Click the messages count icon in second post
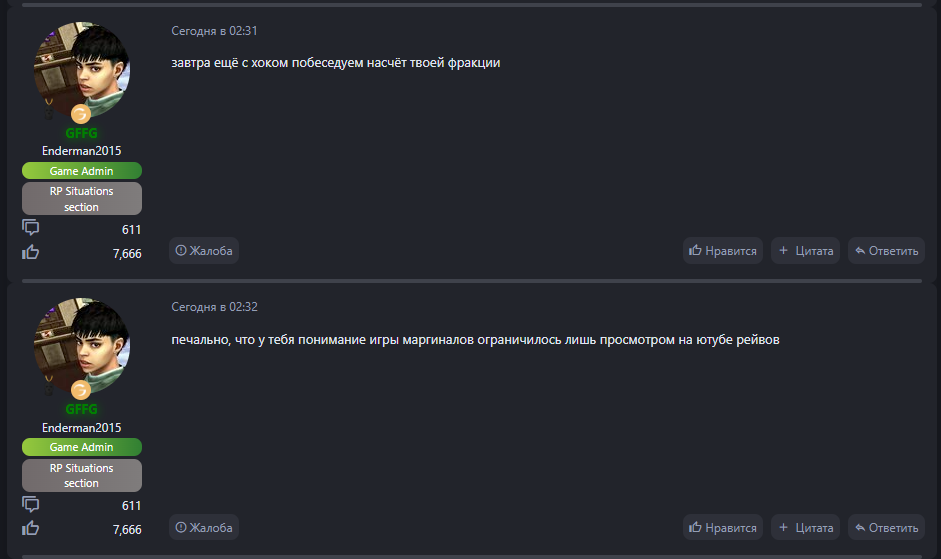This screenshot has width=941, height=559. (x=31, y=504)
